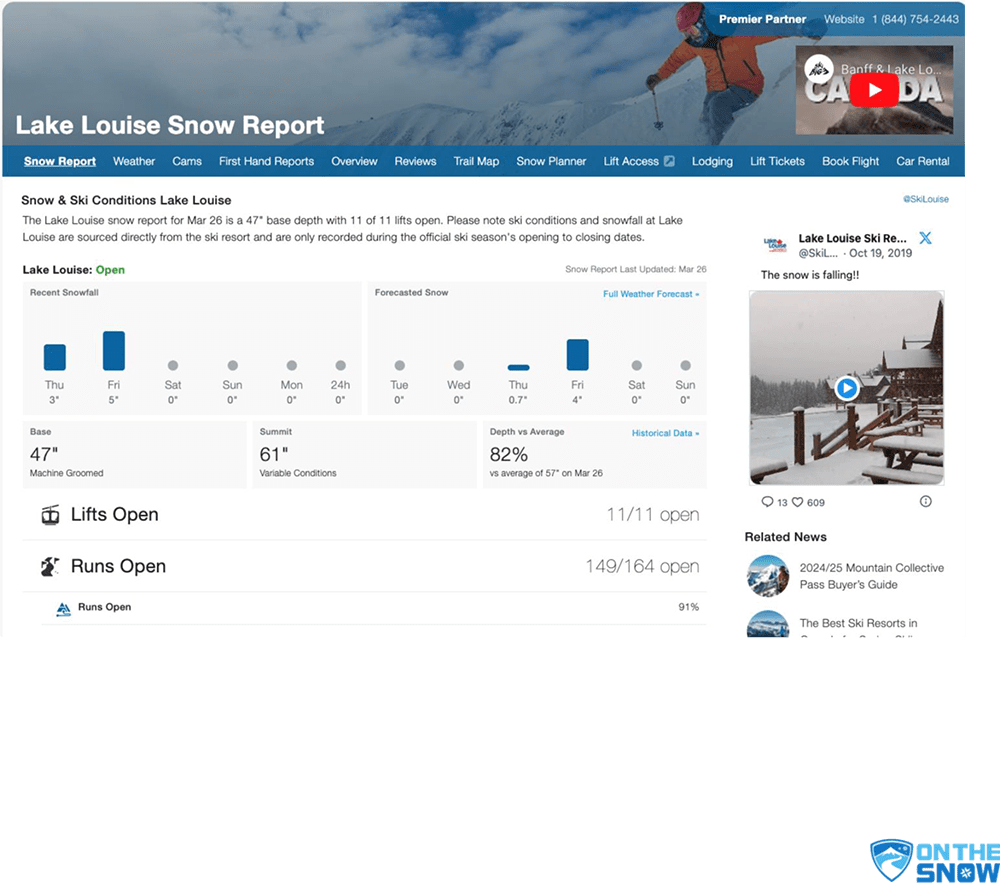This screenshot has height=883, width=1000.
Task: Expand the Lifts Open section
Action: coord(365,514)
